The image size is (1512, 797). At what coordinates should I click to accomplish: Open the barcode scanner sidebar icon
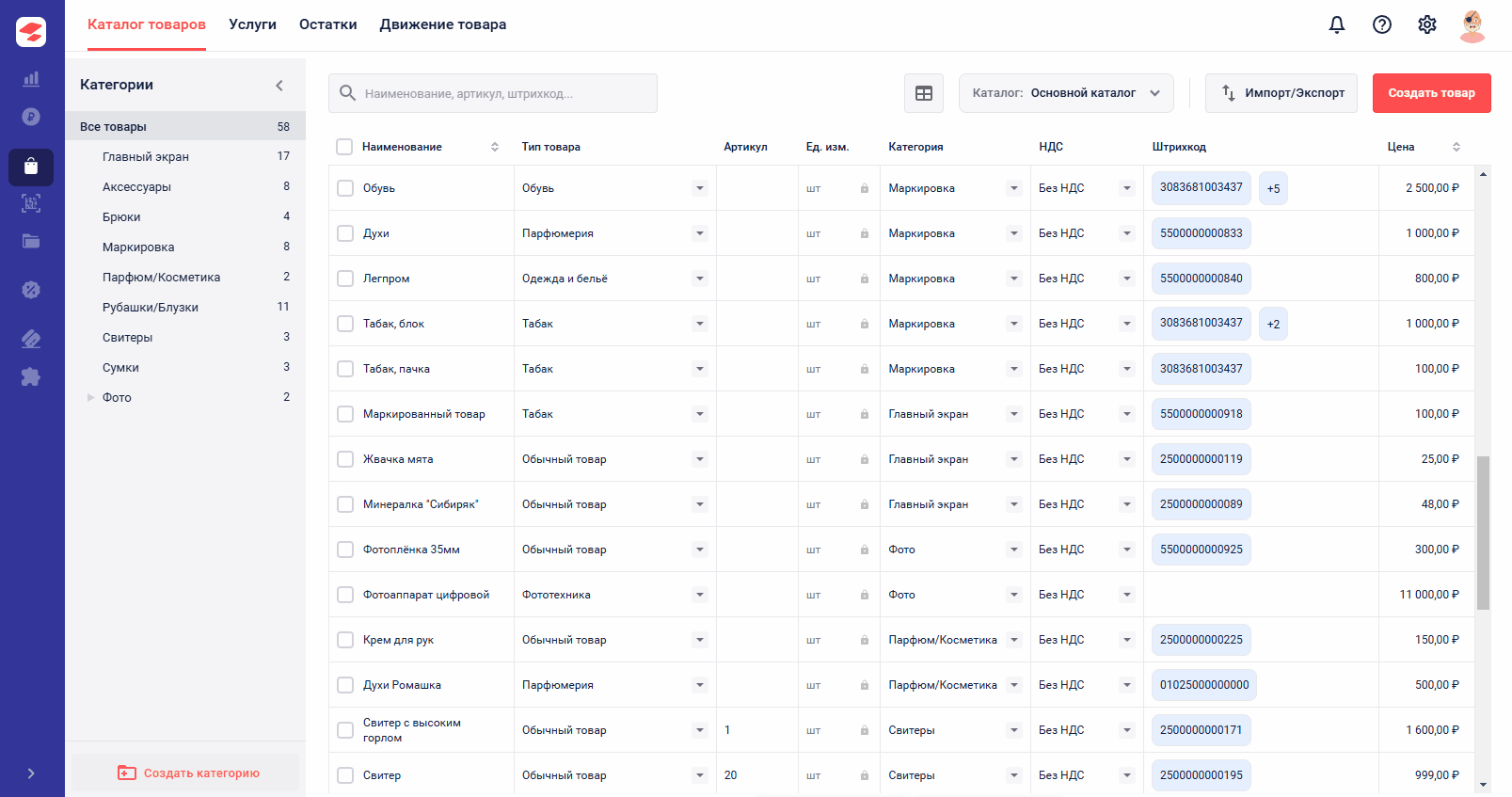click(31, 202)
